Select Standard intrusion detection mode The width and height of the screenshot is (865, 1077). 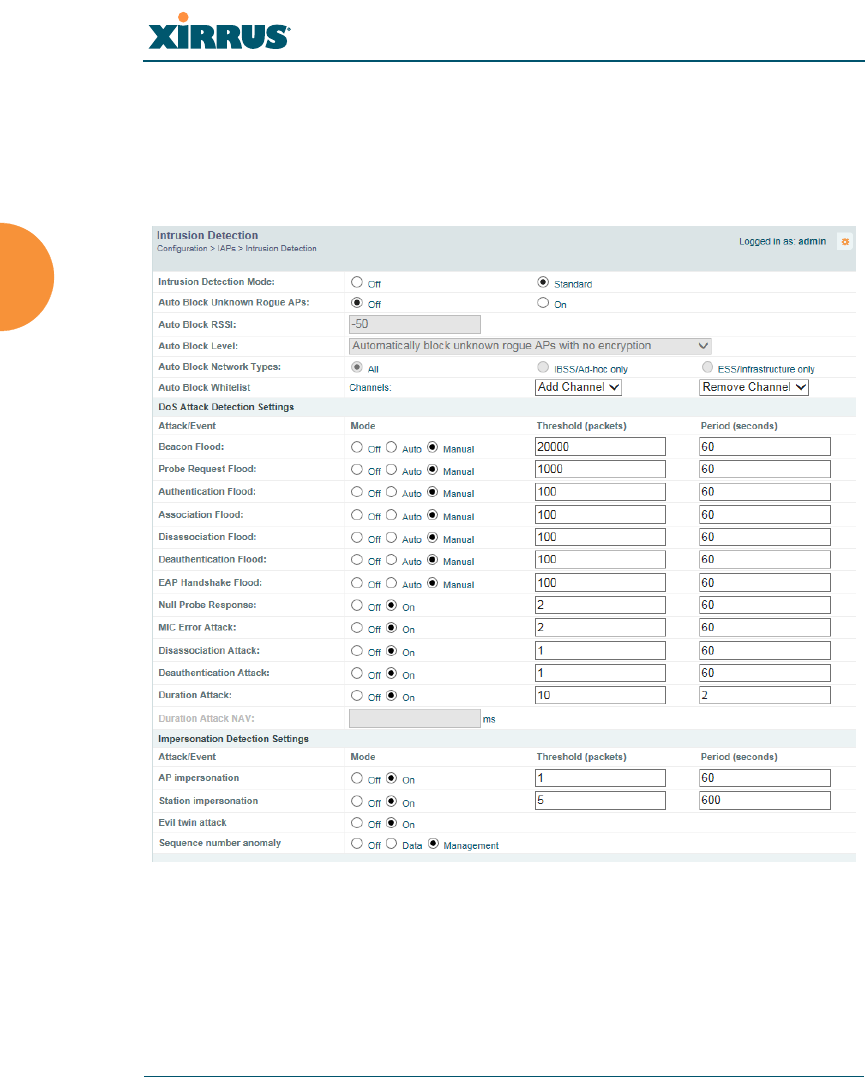[x=543, y=282]
